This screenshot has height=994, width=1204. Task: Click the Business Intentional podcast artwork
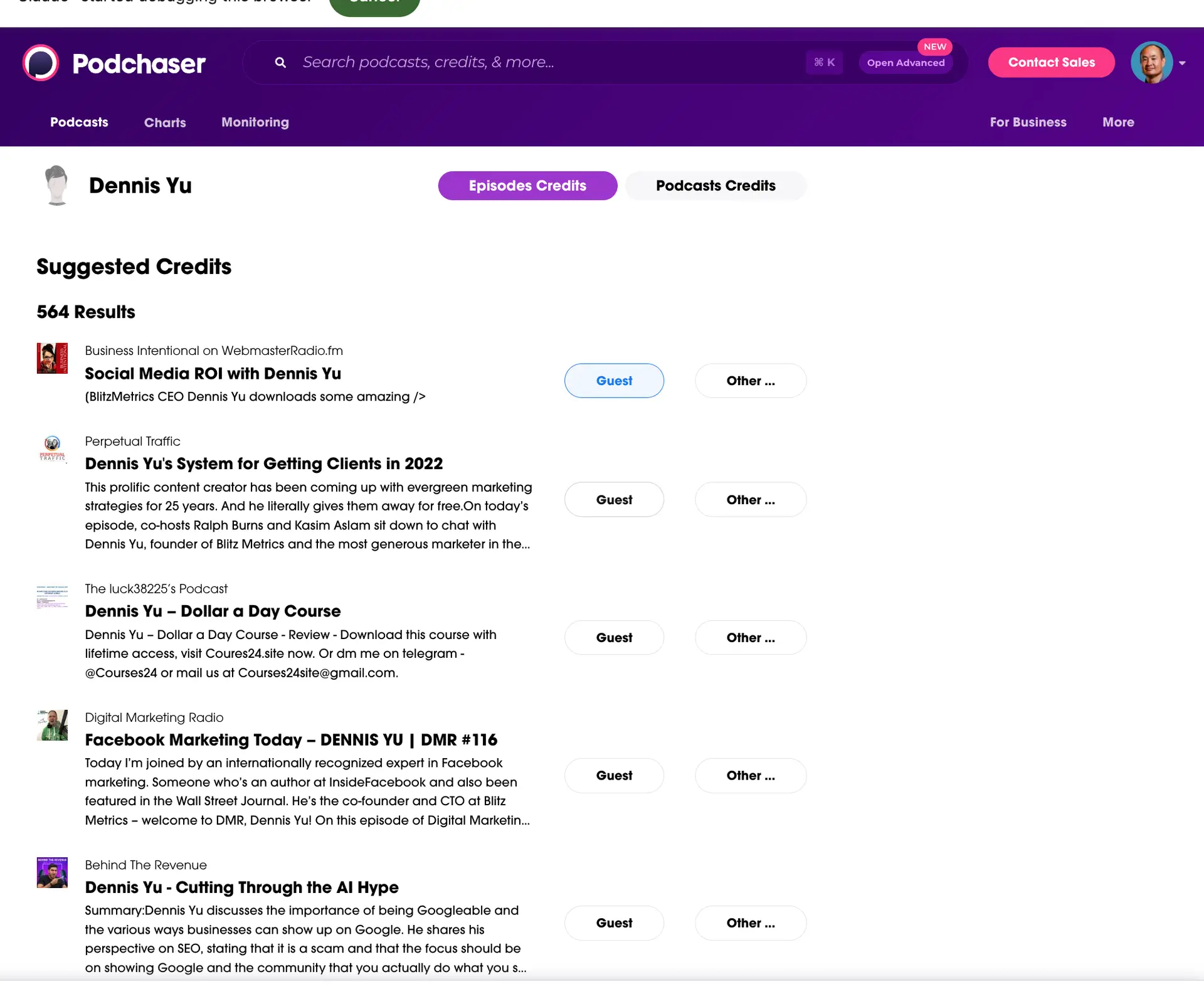point(52,358)
